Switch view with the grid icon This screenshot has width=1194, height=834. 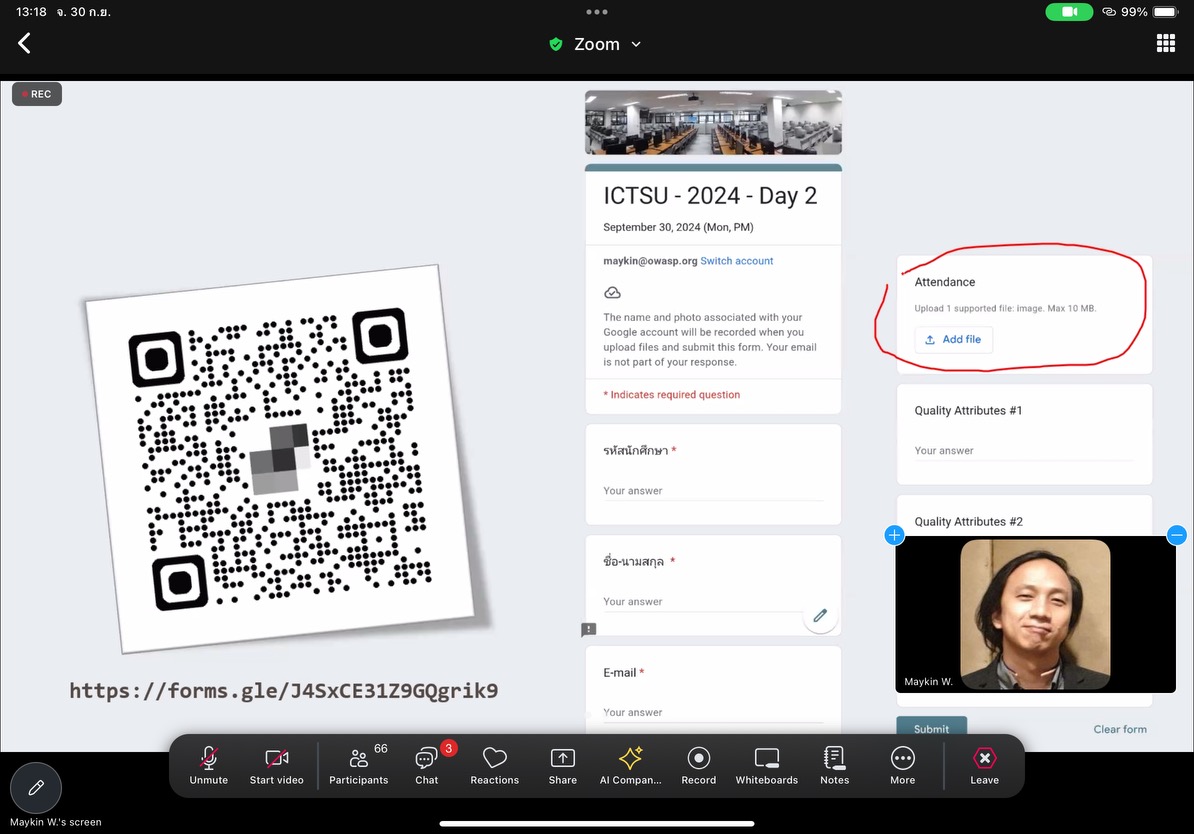click(x=1165, y=43)
